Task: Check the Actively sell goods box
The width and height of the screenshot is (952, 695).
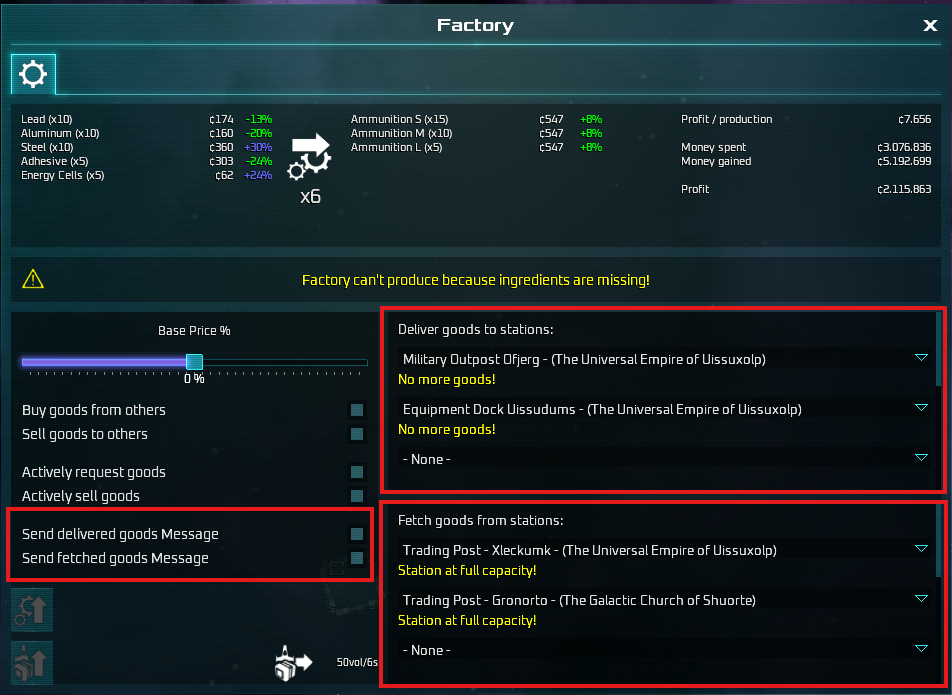Action: (x=356, y=496)
